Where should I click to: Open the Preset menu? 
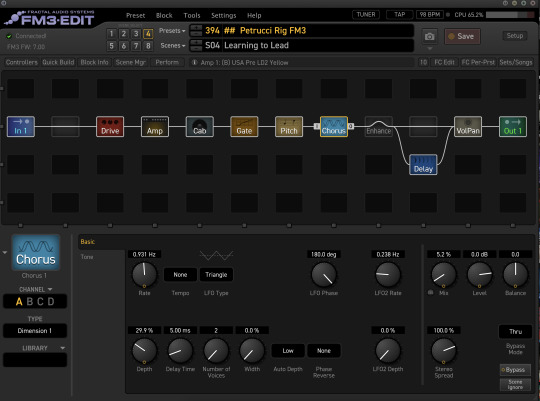[135, 16]
